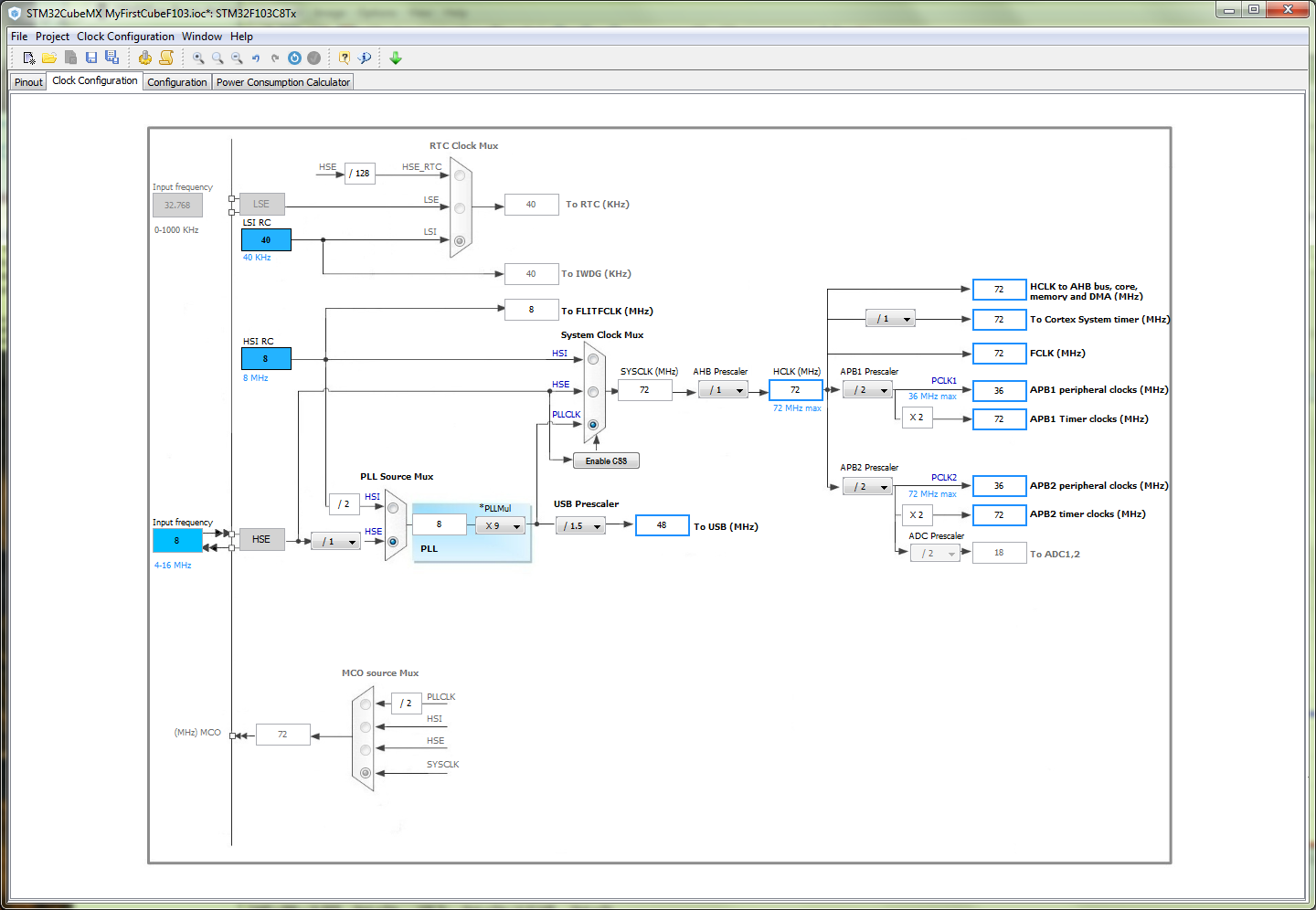This screenshot has width=1316, height=910.
Task: Click the zoom out magnifier icon
Action: (237, 58)
